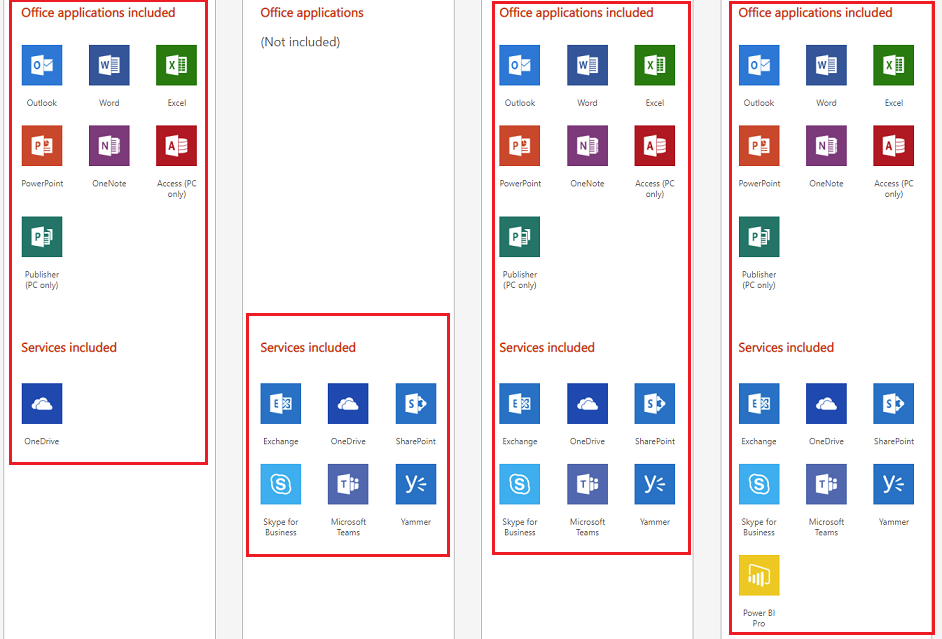Open the Publisher icon in the fourth column
The width and height of the screenshot is (942, 639).
tap(759, 237)
